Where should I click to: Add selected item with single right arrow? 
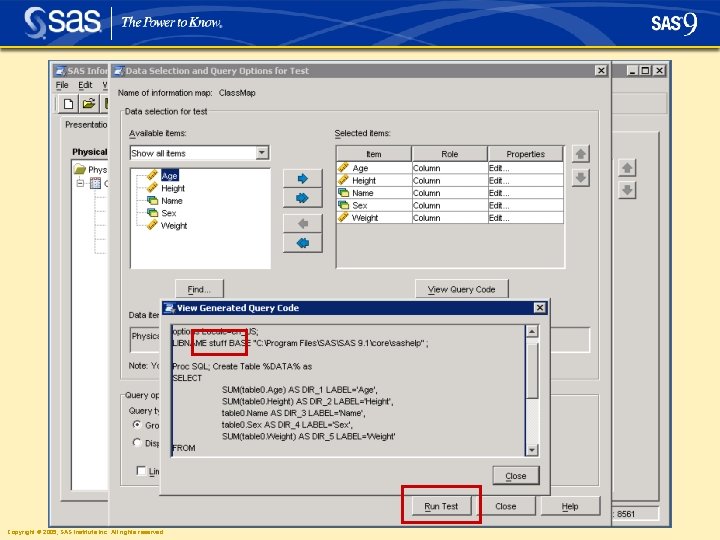303,178
